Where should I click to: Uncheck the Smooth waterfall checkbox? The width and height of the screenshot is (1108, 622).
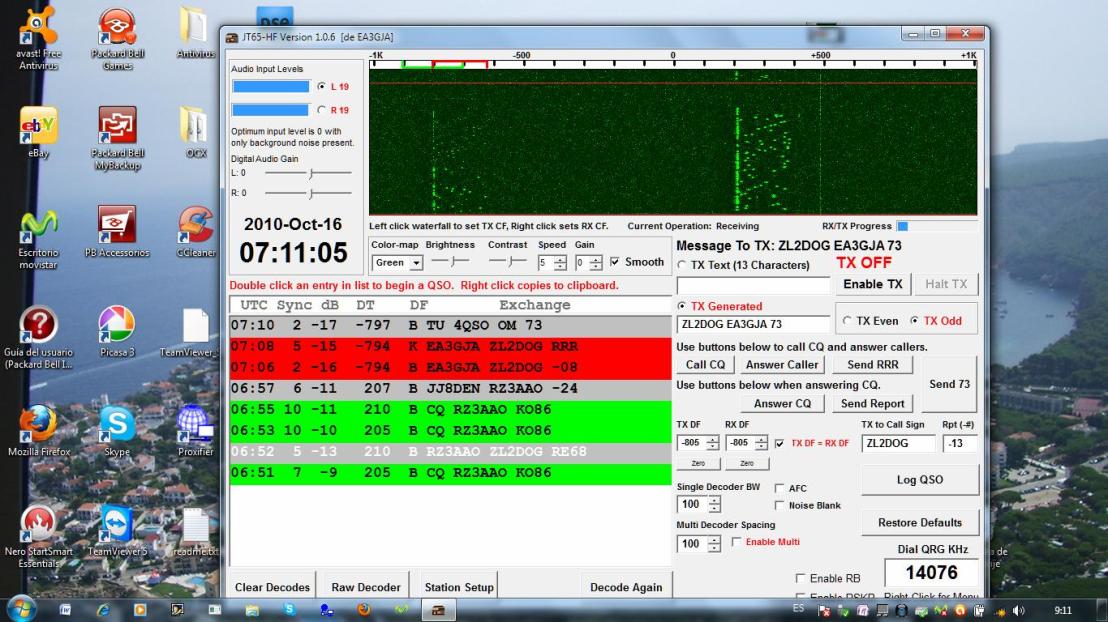614,262
